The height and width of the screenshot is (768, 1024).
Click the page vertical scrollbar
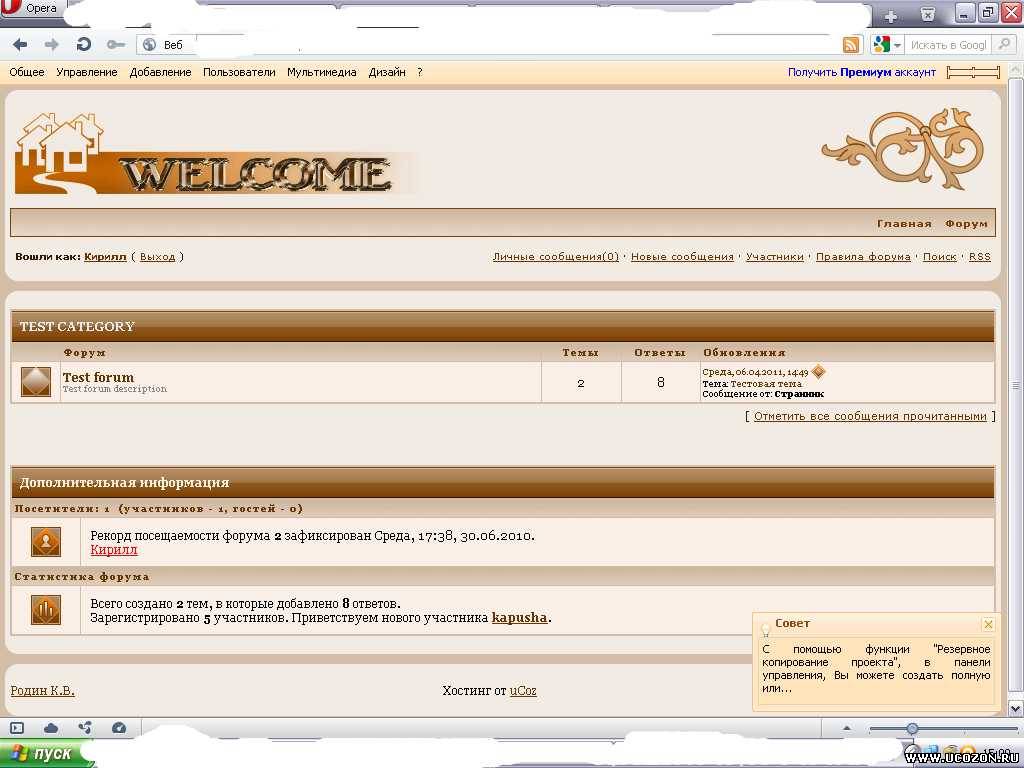click(x=1016, y=385)
